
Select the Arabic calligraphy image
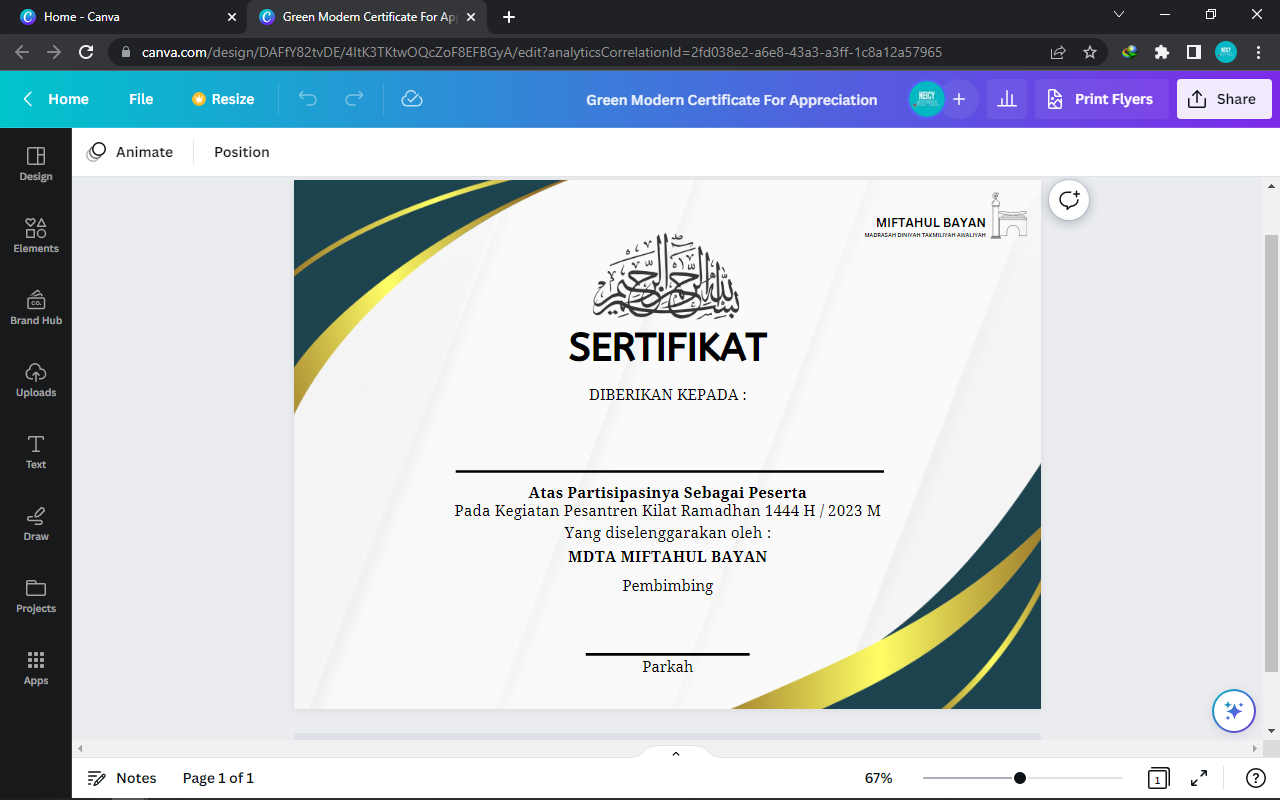coord(667,276)
